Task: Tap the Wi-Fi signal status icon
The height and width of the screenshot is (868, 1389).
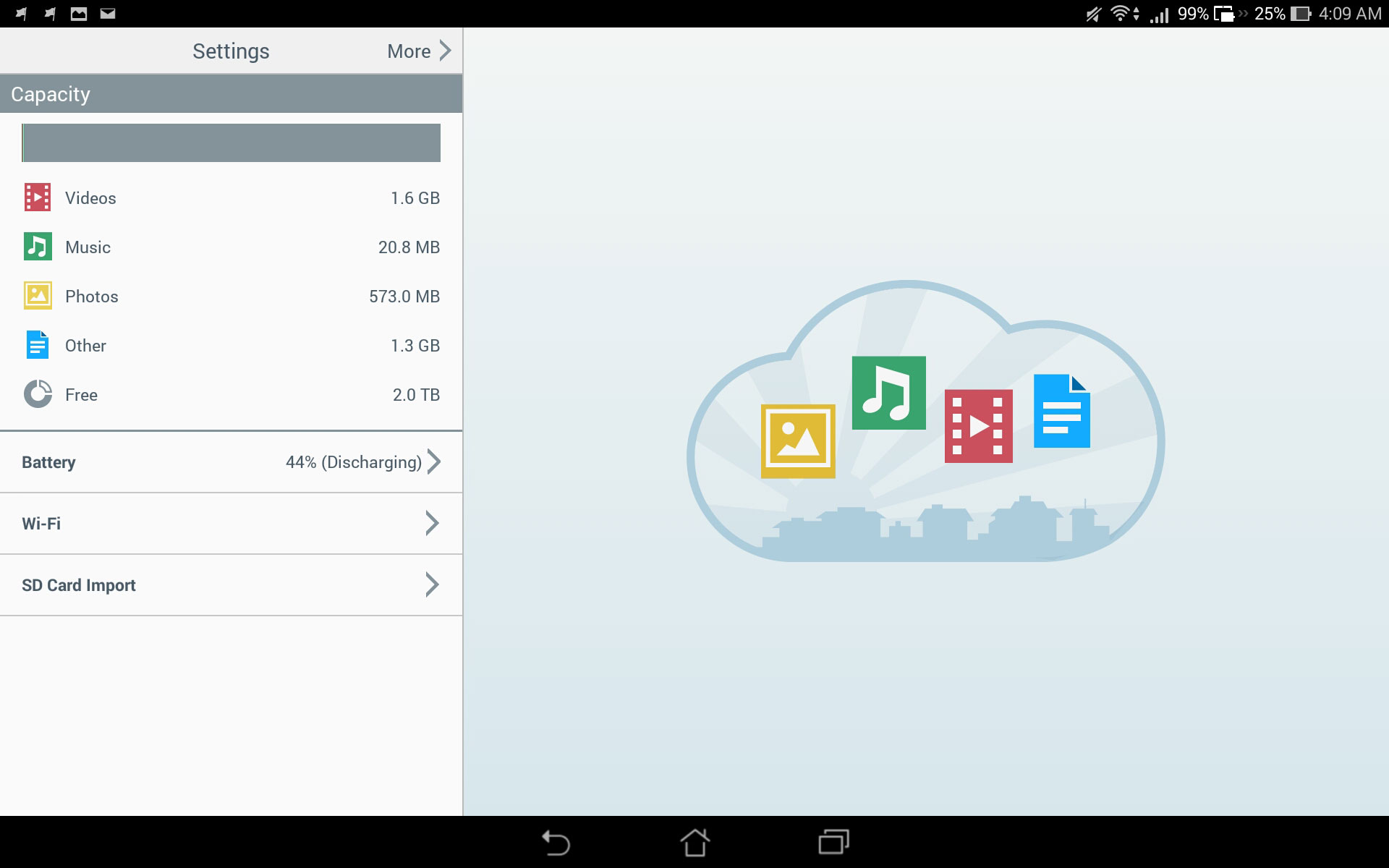Action: point(1120,14)
